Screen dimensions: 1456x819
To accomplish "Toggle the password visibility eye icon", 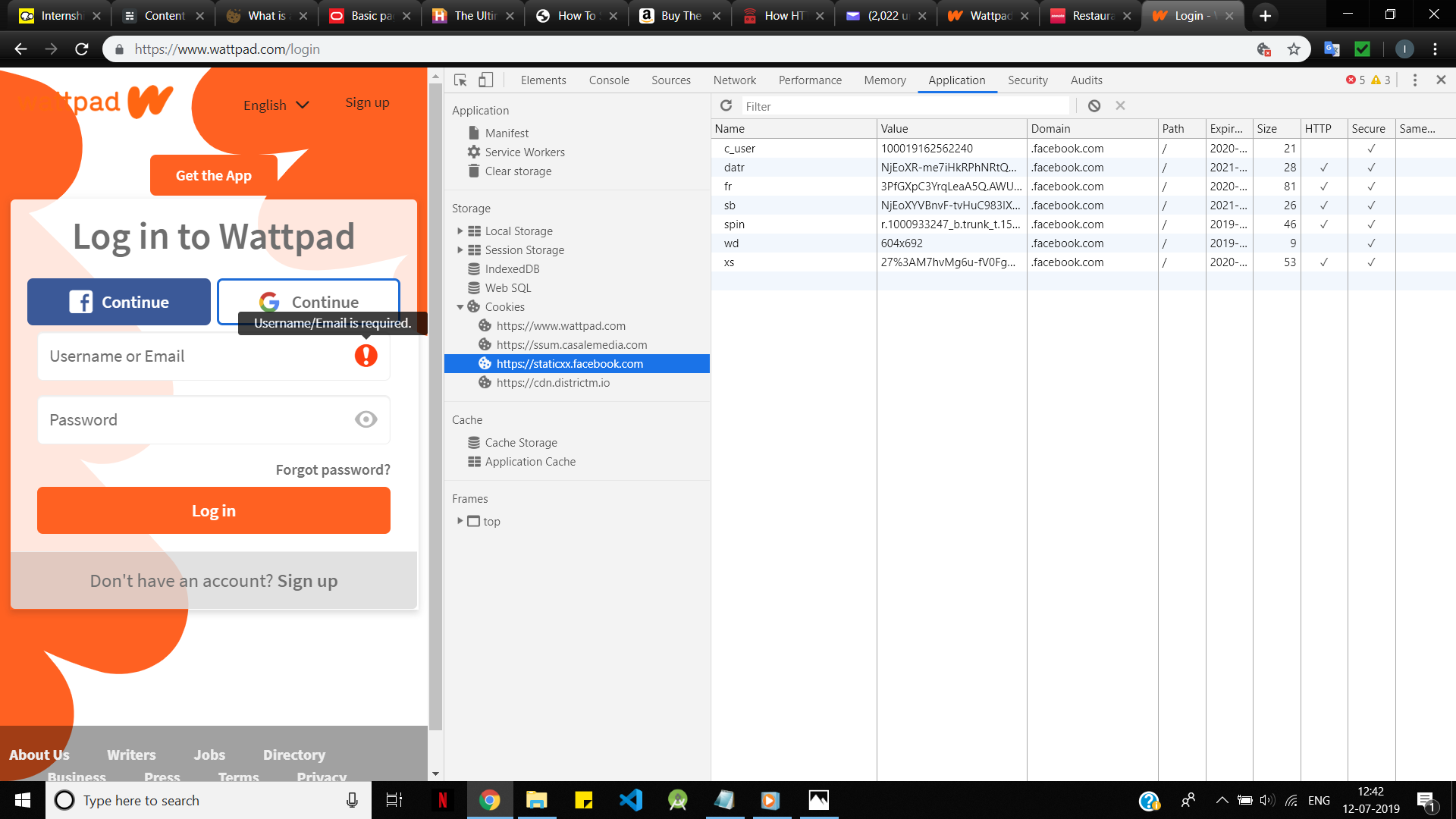I will point(365,419).
